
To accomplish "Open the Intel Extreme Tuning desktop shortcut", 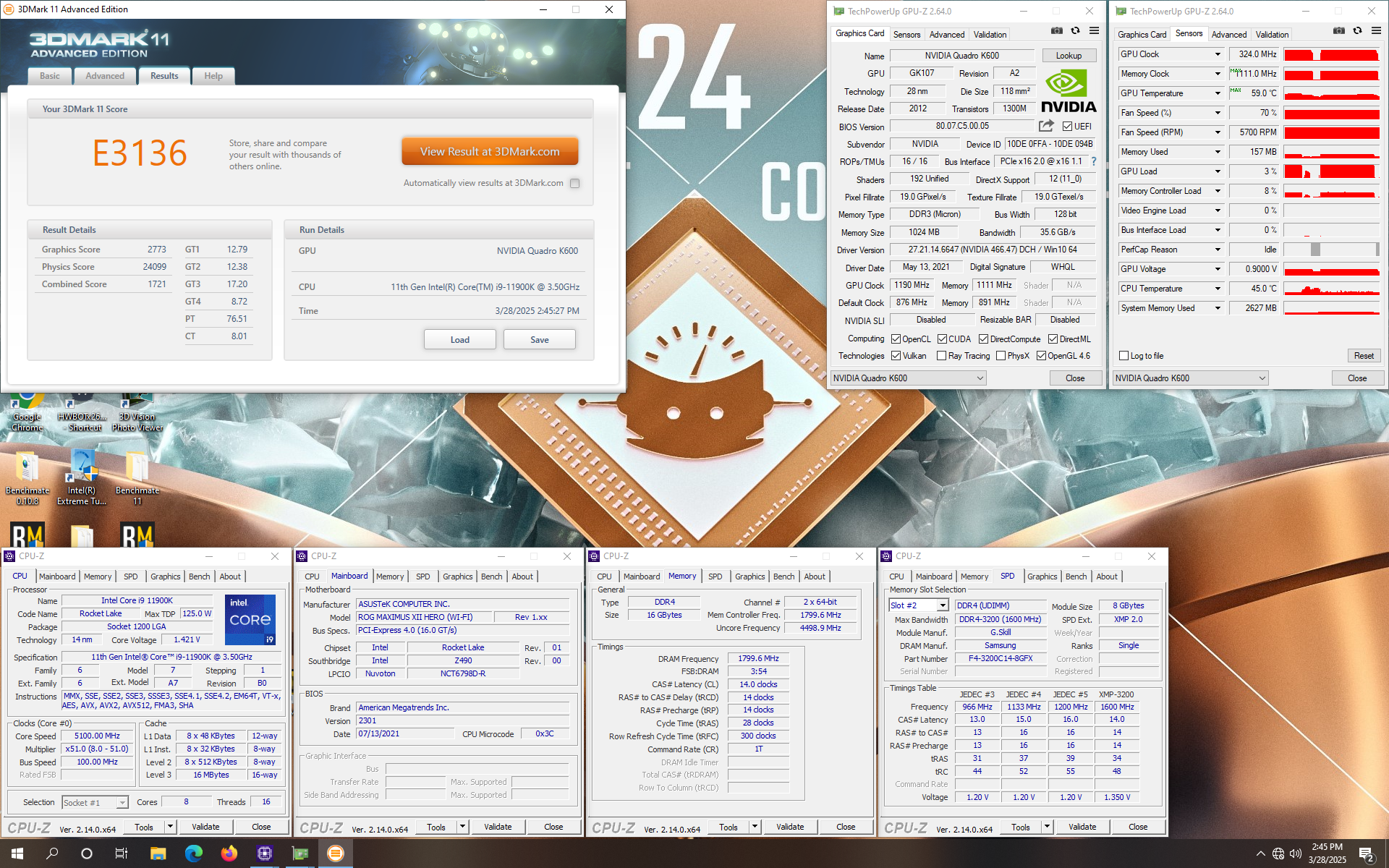I will [82, 476].
